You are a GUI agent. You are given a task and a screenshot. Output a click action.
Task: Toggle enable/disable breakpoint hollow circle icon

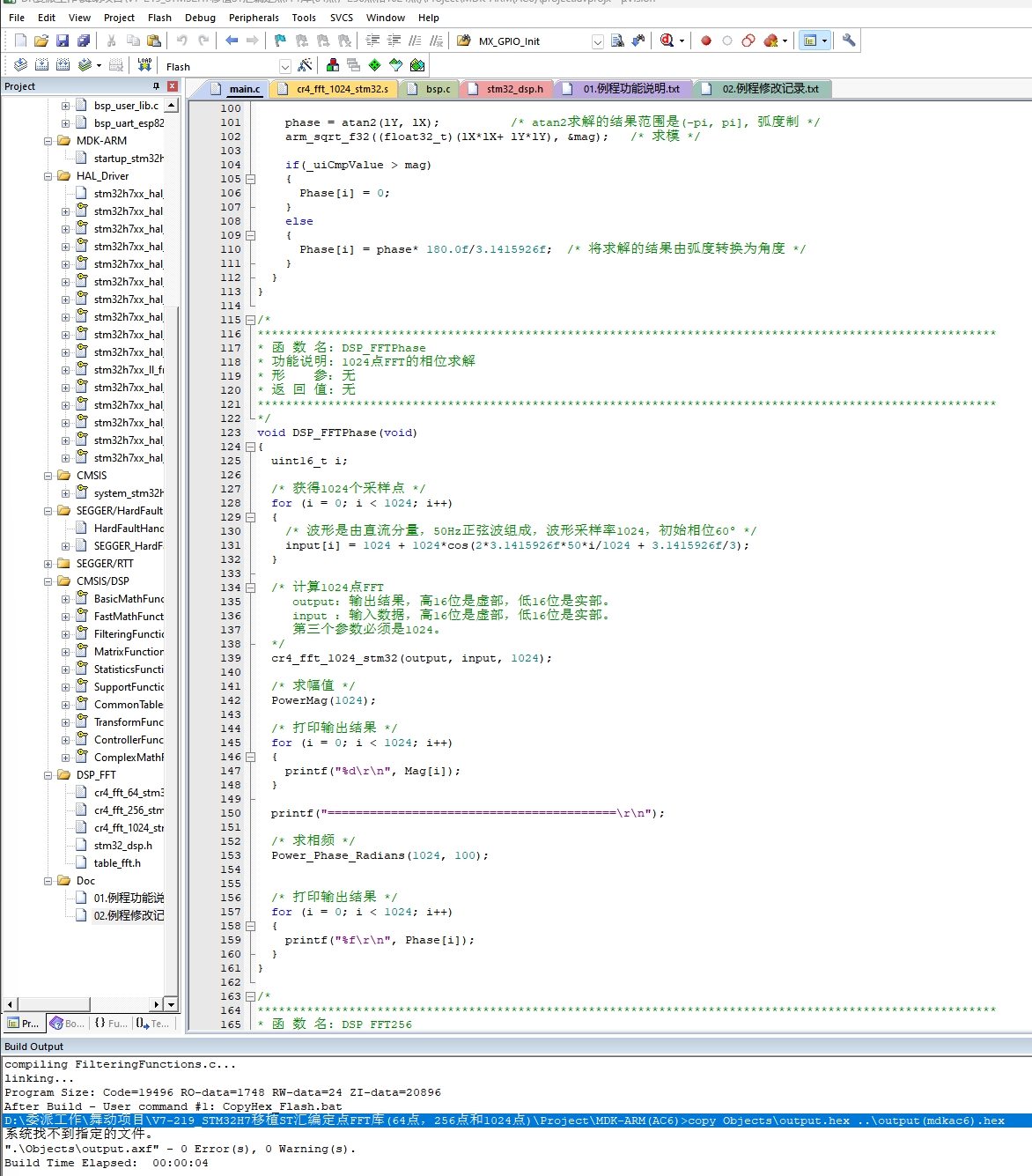point(727,41)
